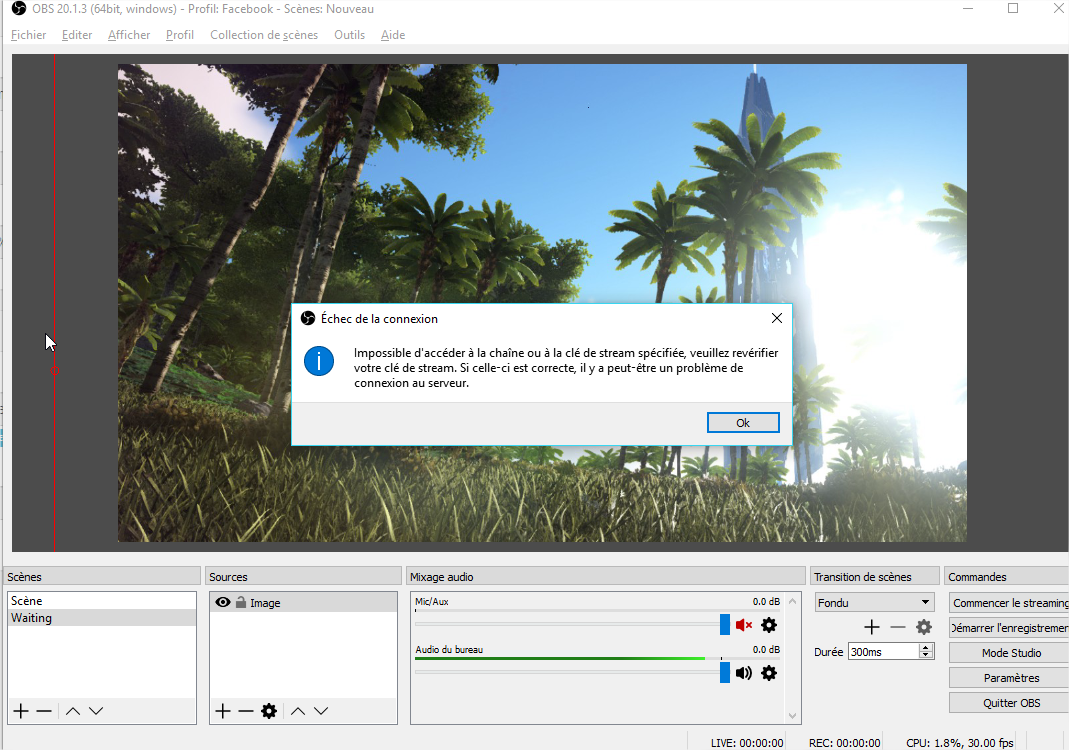Adjust the Mic/Aux volume slider handle

[725, 625]
